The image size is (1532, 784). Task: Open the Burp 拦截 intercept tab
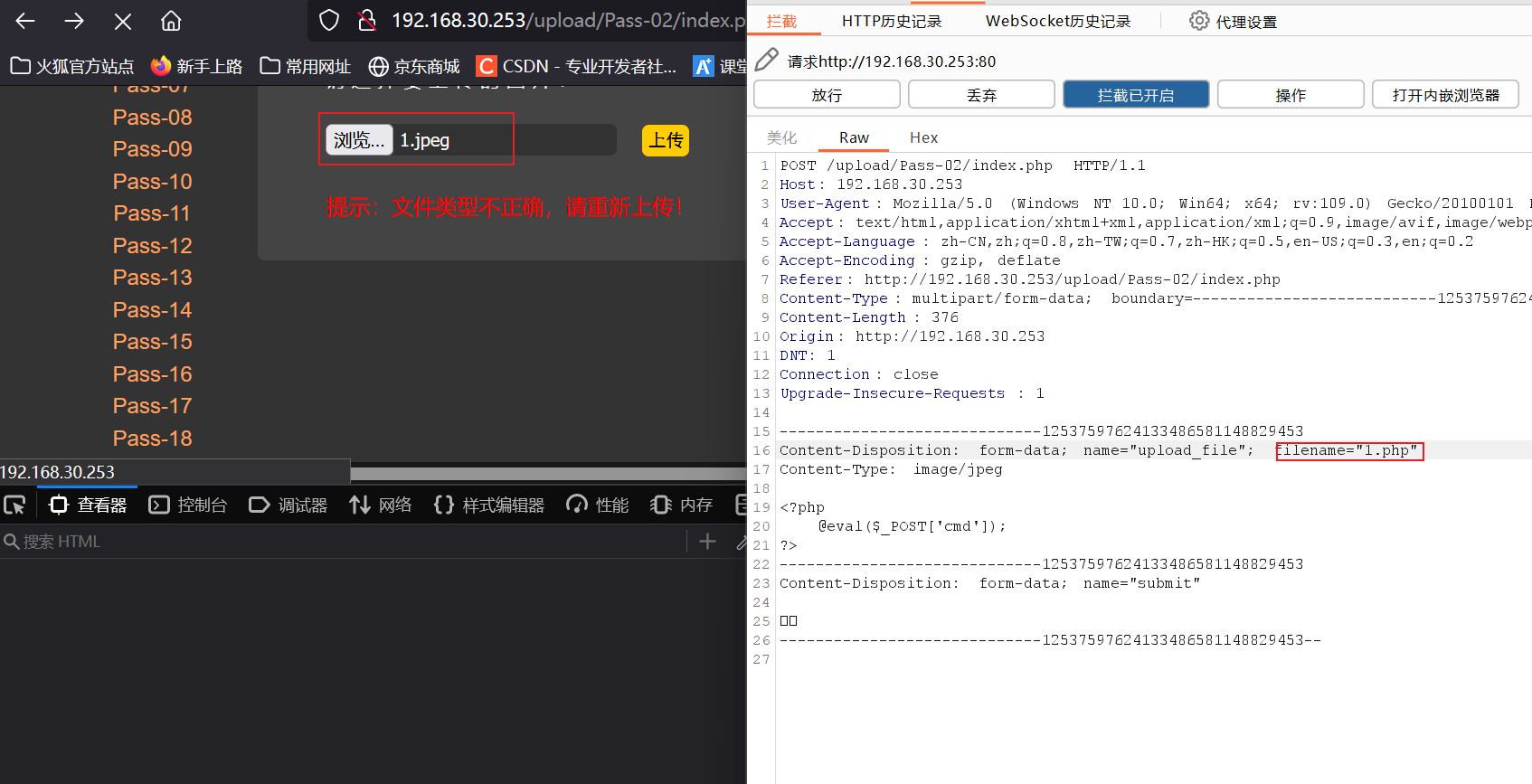pyautogui.click(x=782, y=21)
